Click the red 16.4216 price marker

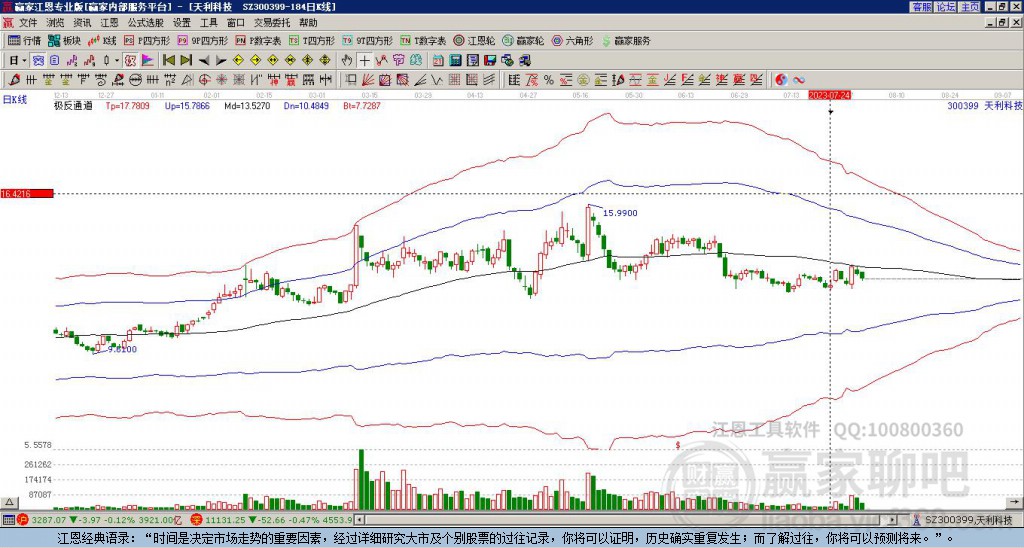(27, 193)
